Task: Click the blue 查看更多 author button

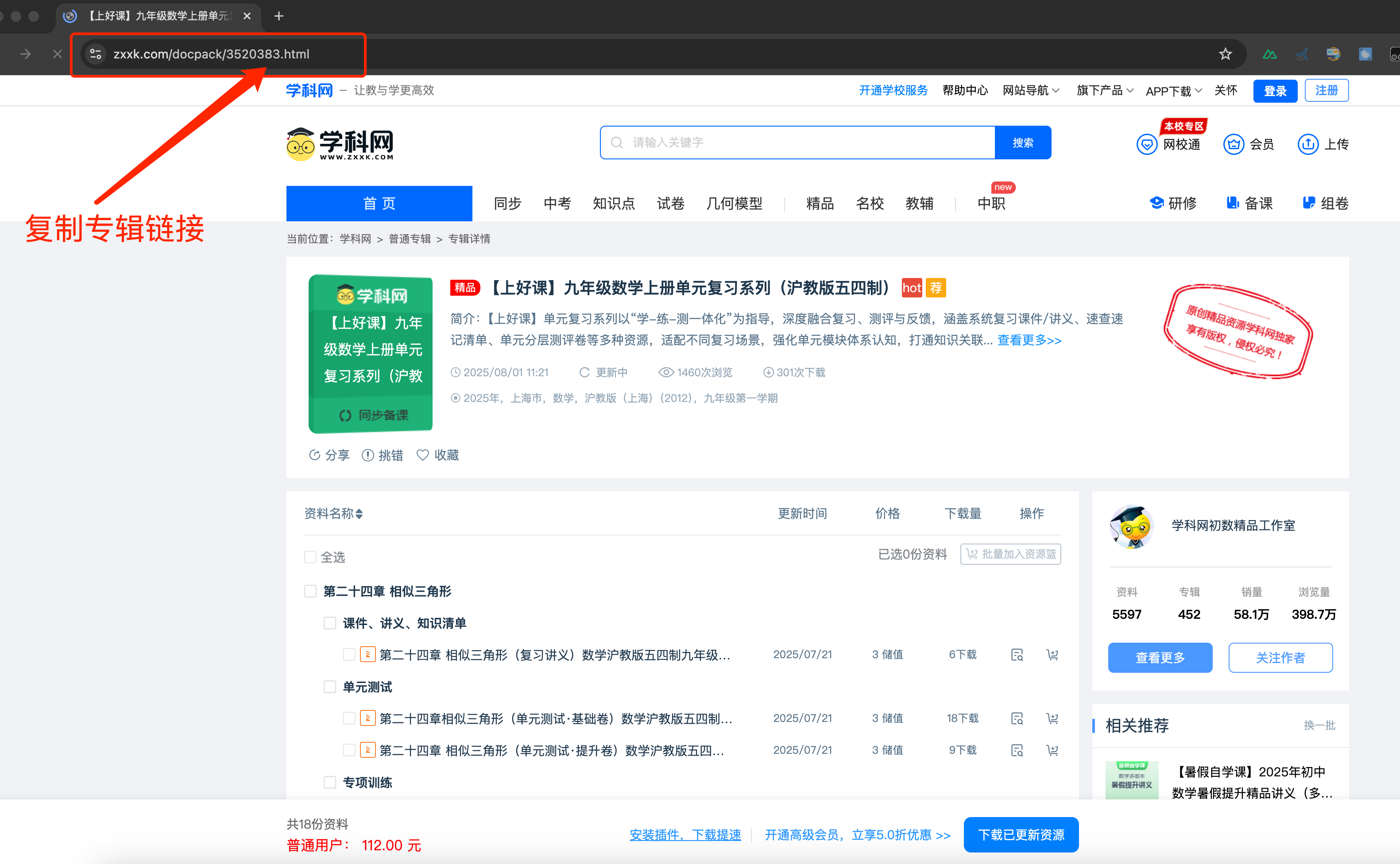Action: coord(1160,658)
